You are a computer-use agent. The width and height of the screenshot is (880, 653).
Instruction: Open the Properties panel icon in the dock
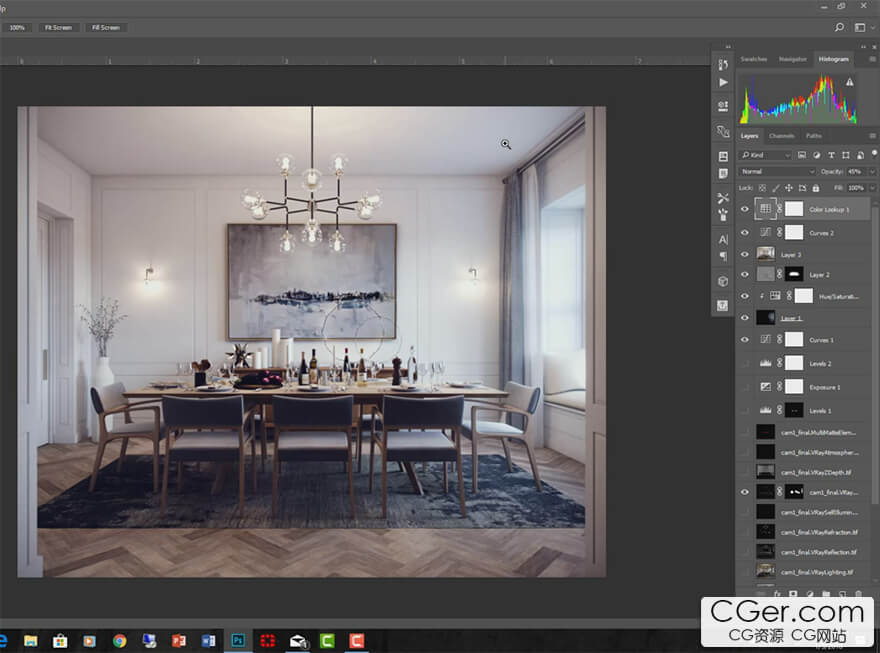[723, 105]
